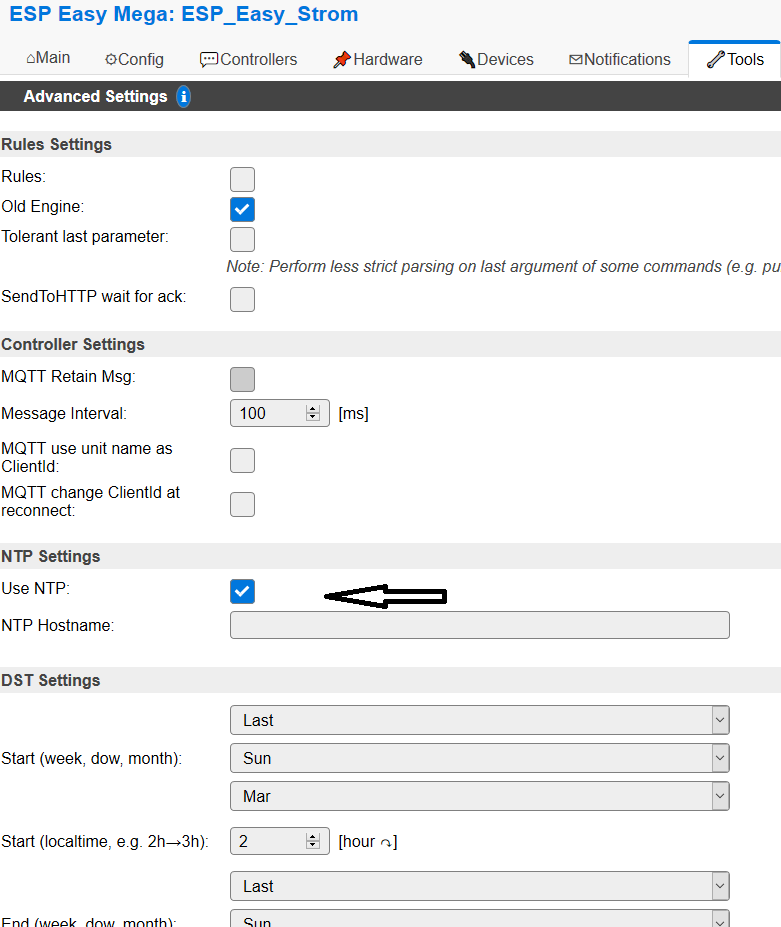
Task: Open the DST start month dropdown (Mar)
Action: pos(479,796)
